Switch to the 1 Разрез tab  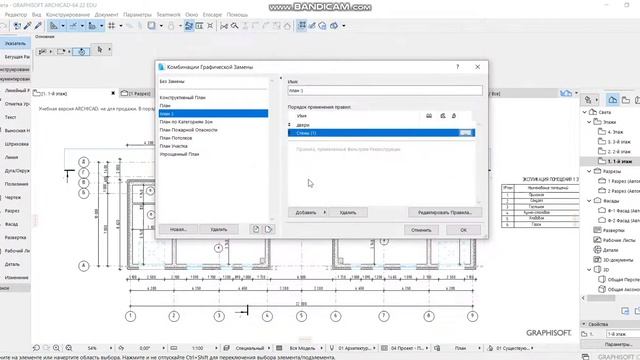pos(137,93)
